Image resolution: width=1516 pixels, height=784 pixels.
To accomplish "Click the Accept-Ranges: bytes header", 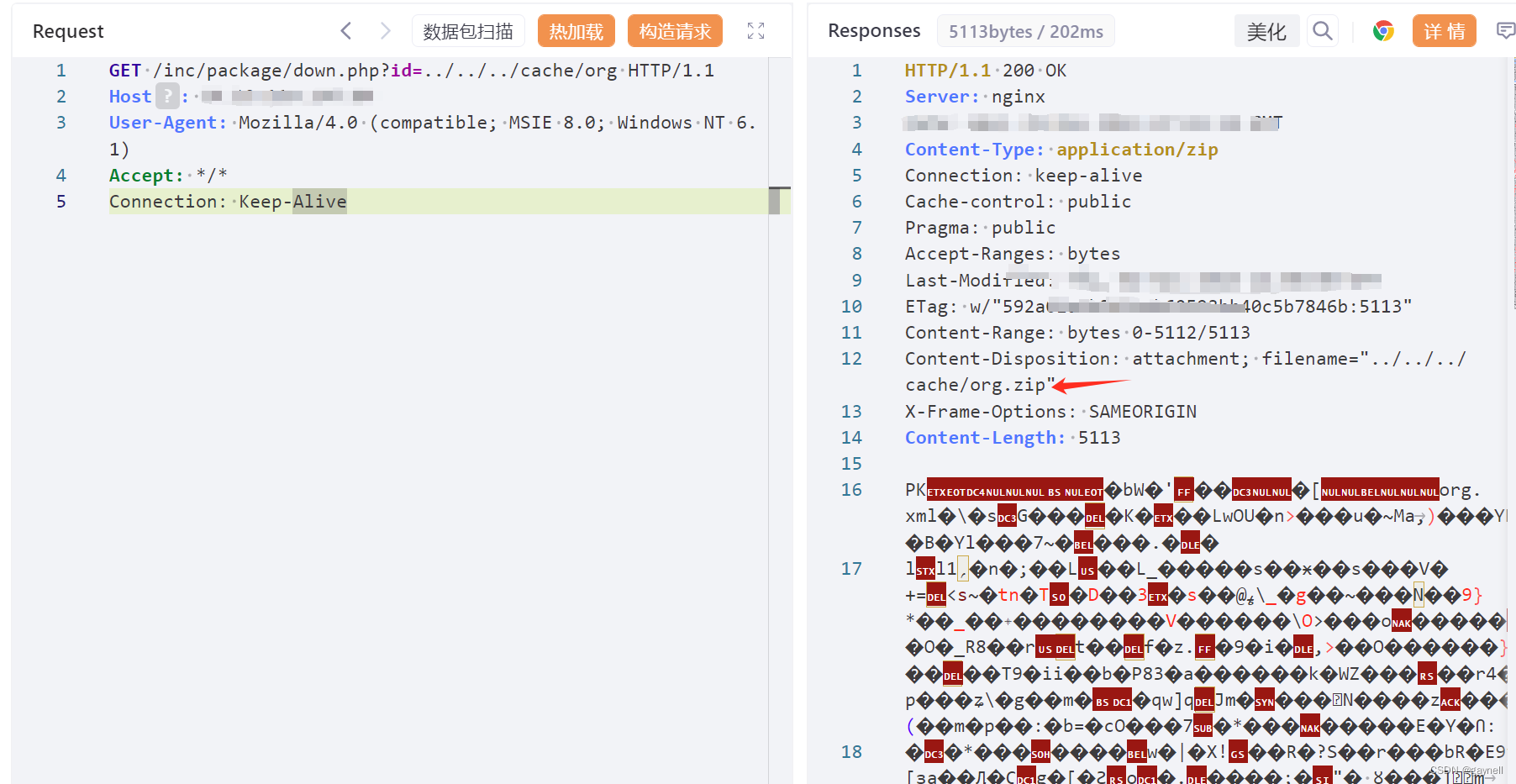I will [1013, 254].
